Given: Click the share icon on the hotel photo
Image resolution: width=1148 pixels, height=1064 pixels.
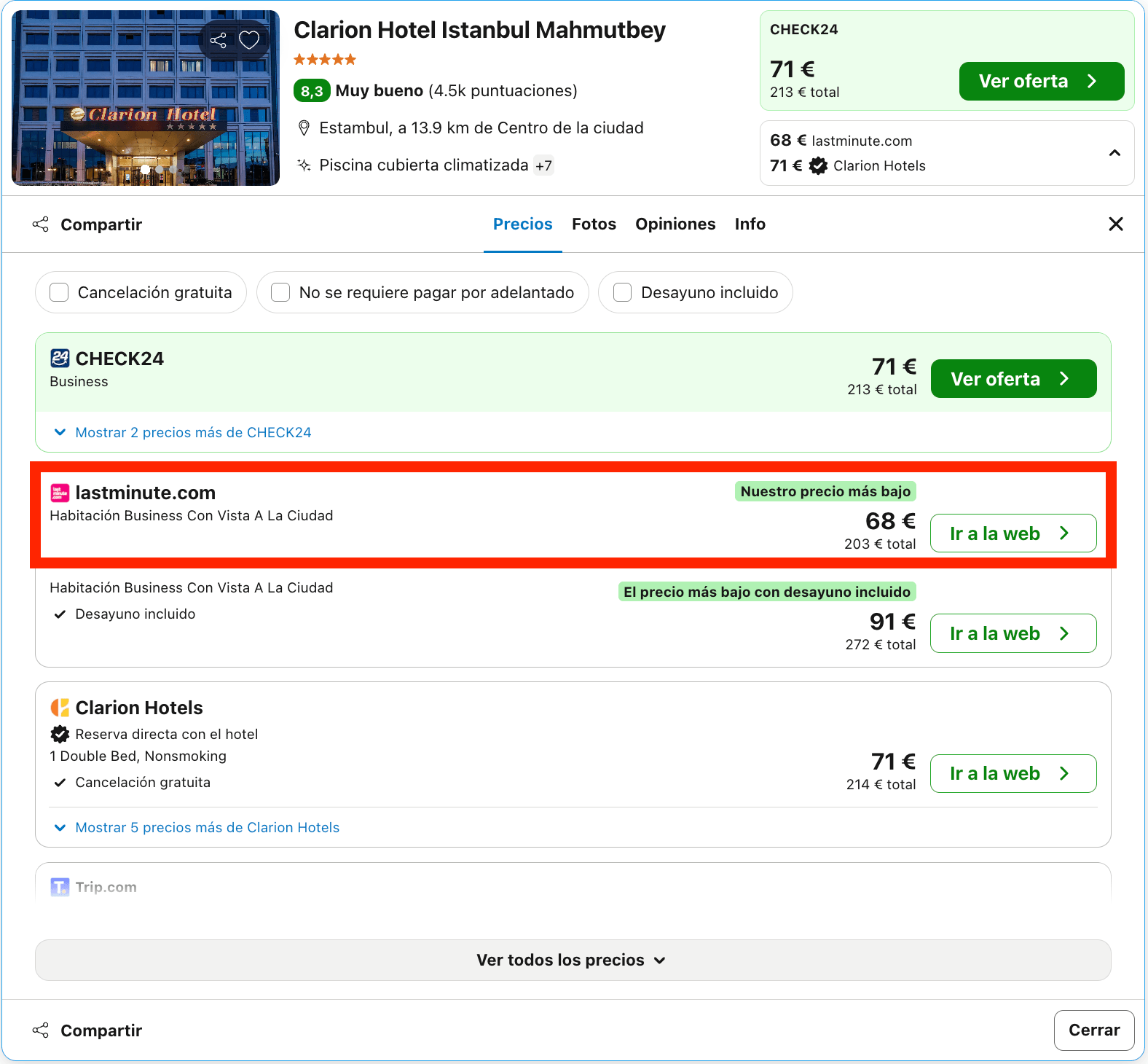Looking at the screenshot, I should [219, 40].
